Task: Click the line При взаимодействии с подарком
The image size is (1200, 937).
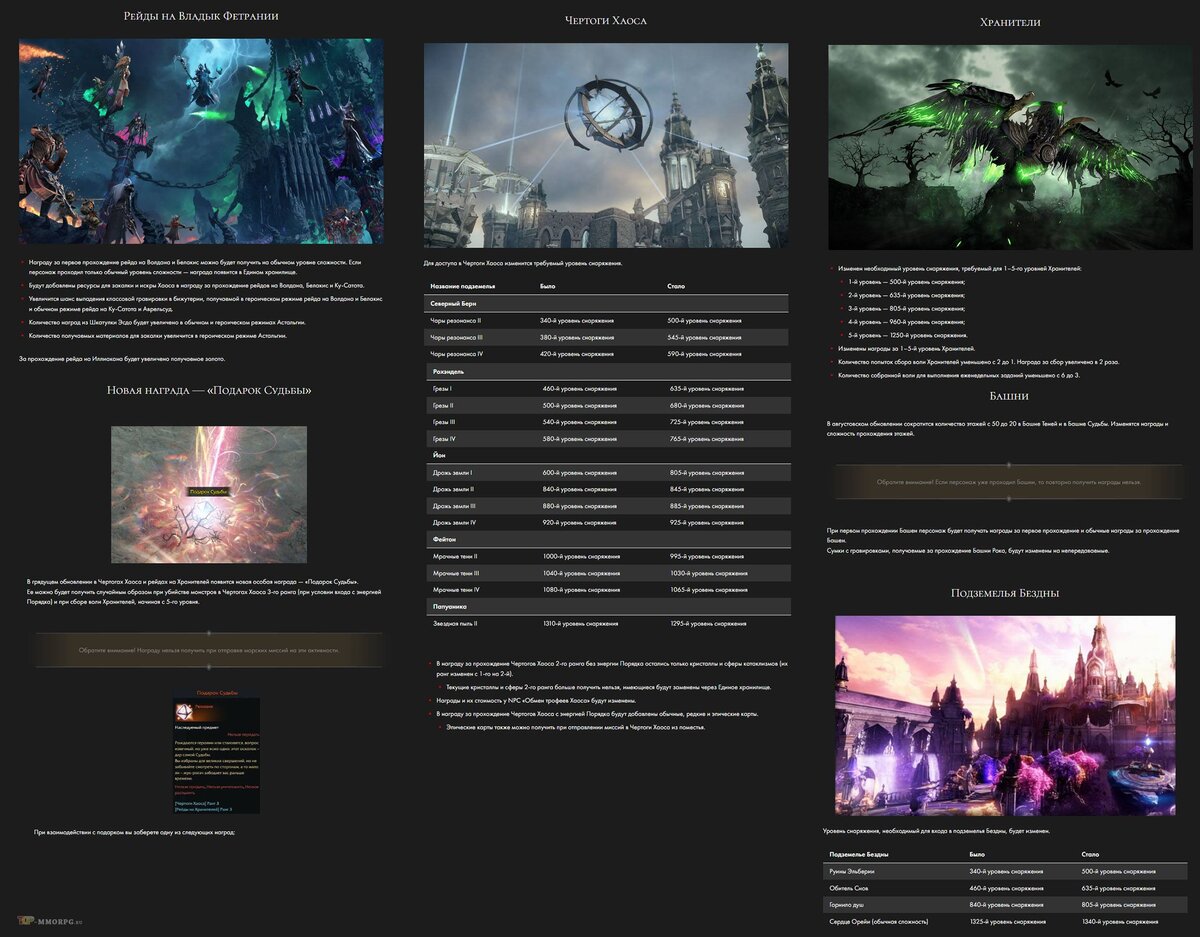Action: click(x=135, y=832)
